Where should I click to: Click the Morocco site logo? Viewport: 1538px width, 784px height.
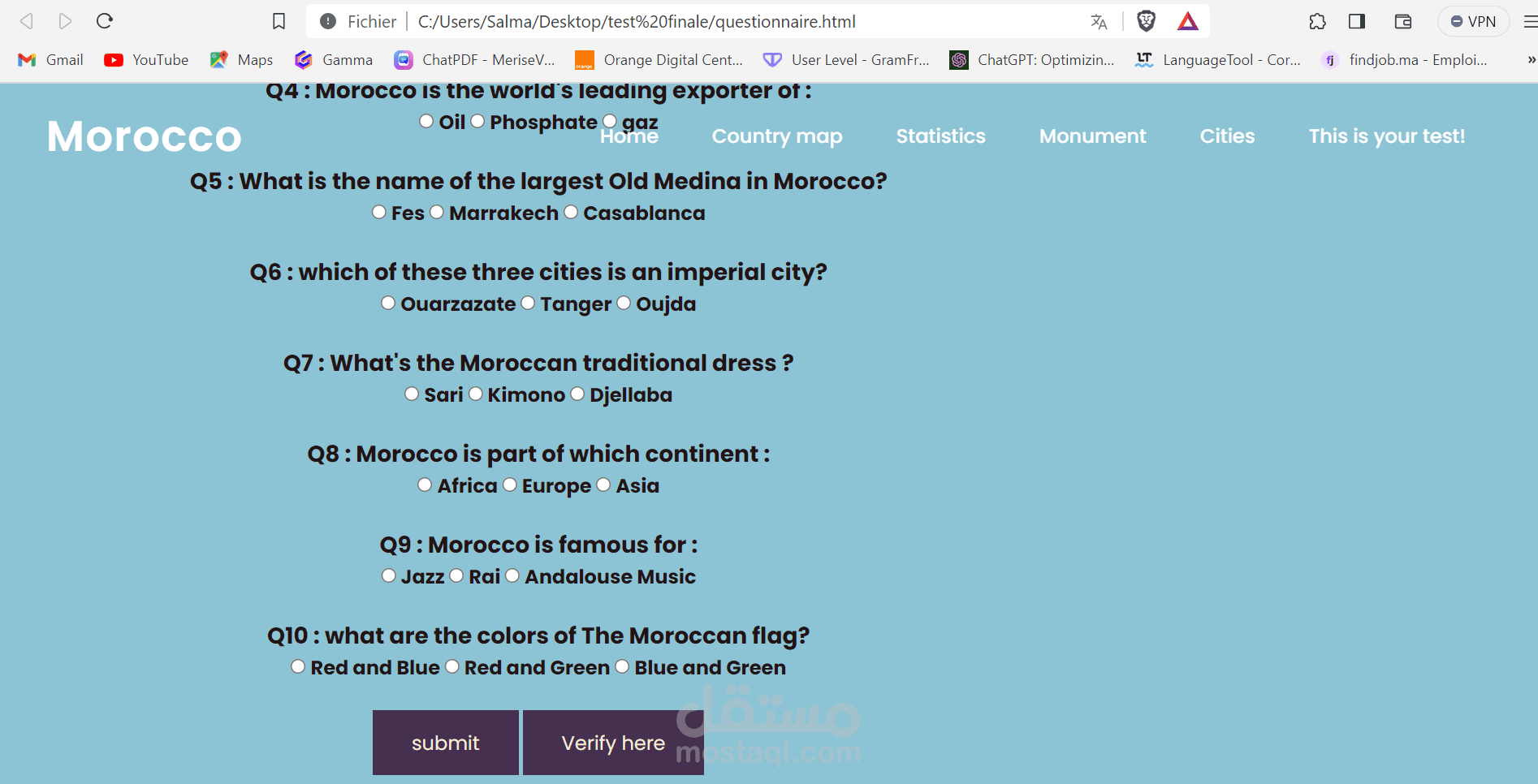click(145, 136)
